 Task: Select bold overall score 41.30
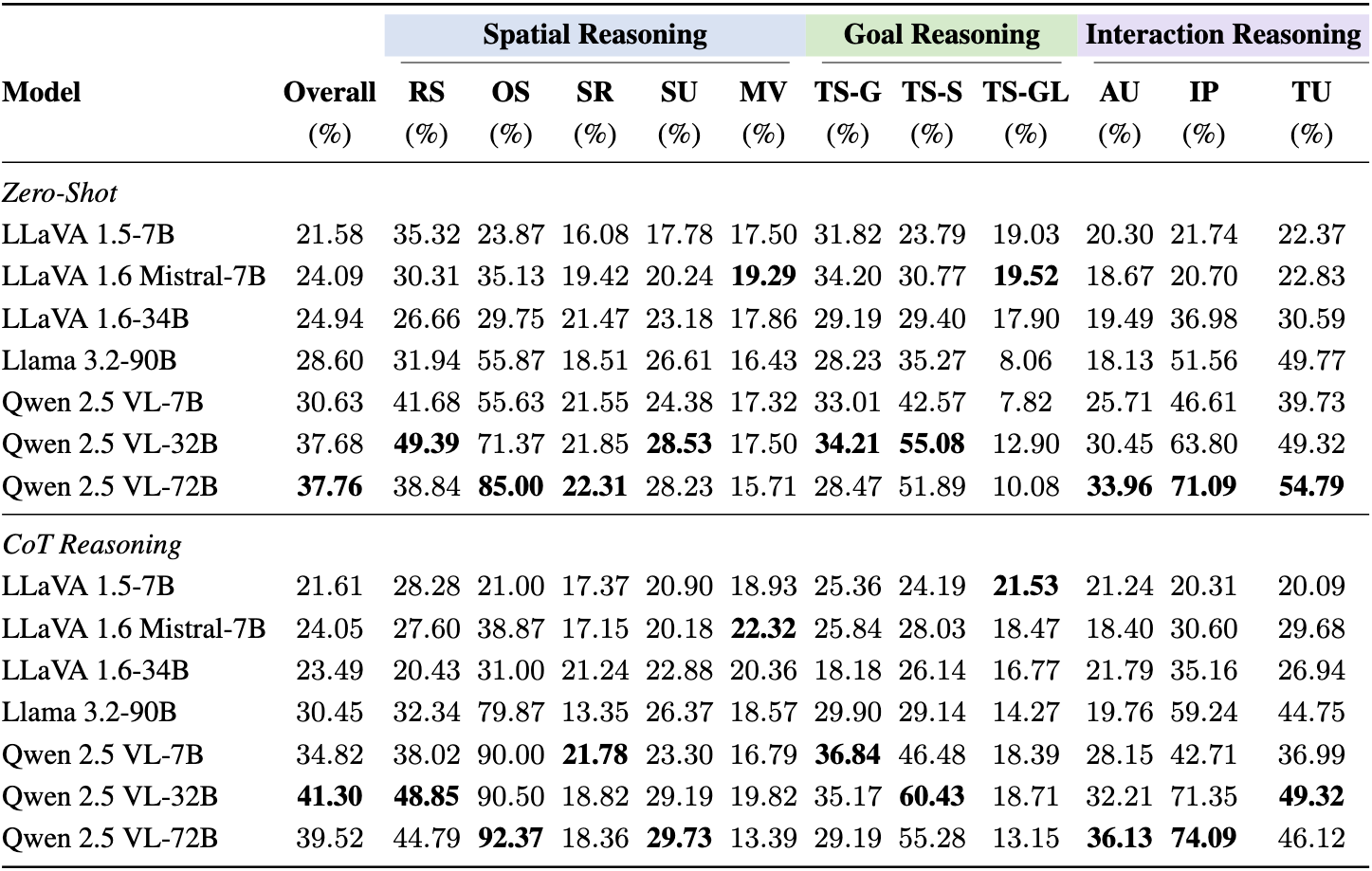[329, 796]
